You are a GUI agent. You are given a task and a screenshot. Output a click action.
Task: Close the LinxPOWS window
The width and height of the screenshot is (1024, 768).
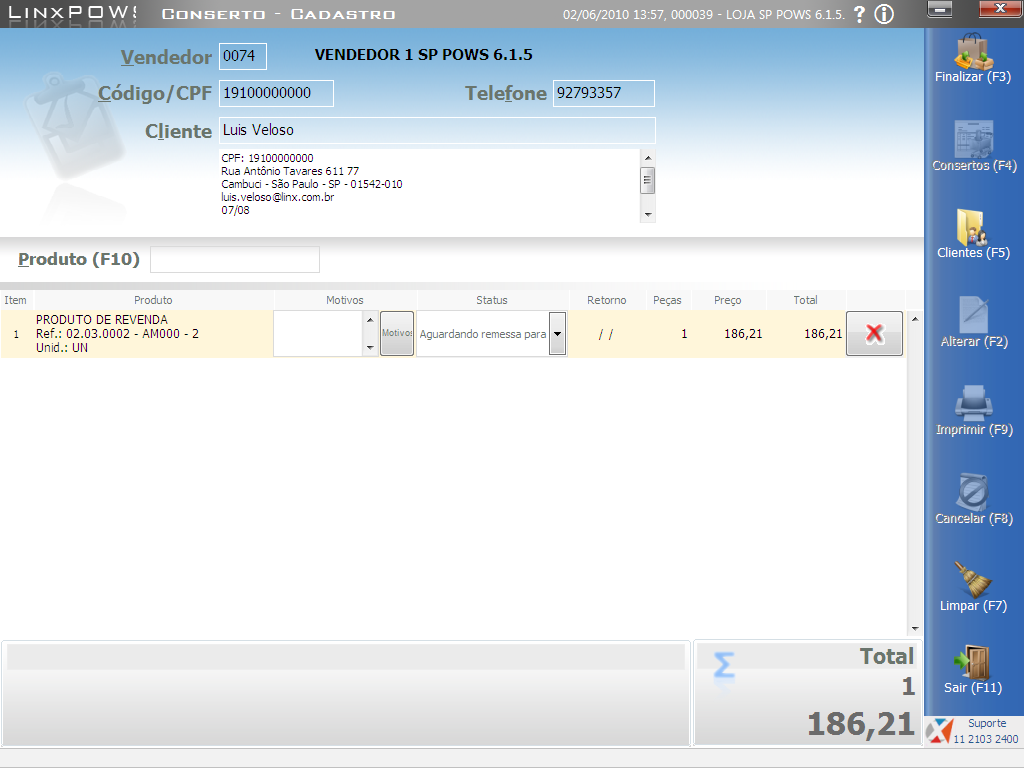(1000, 9)
